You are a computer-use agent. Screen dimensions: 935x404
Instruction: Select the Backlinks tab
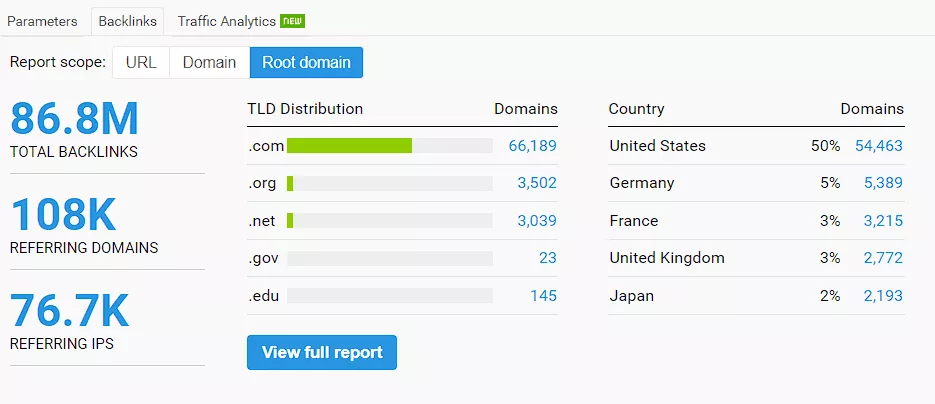127,21
